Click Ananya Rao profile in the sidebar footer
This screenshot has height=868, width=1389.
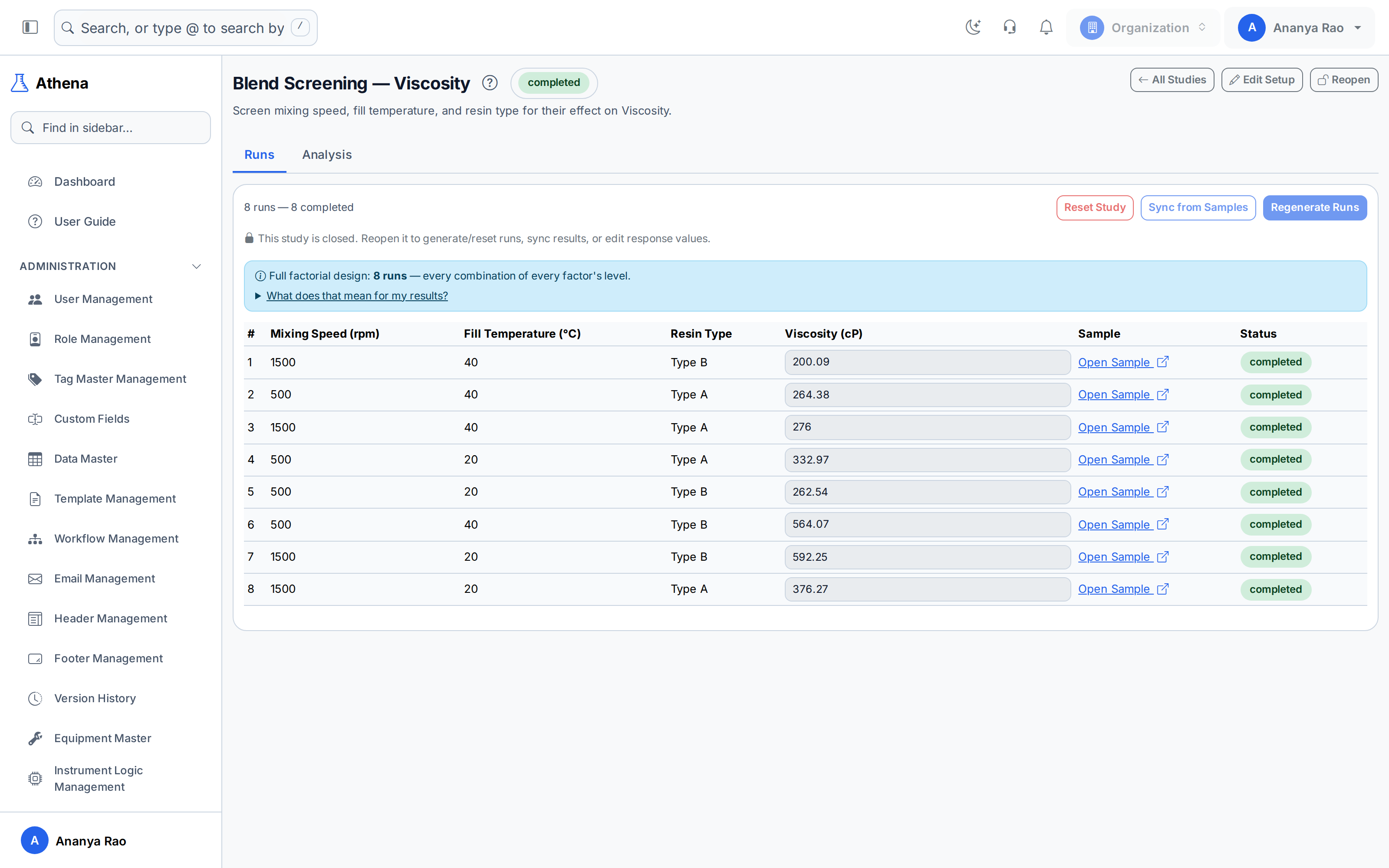pyautogui.click(x=73, y=841)
